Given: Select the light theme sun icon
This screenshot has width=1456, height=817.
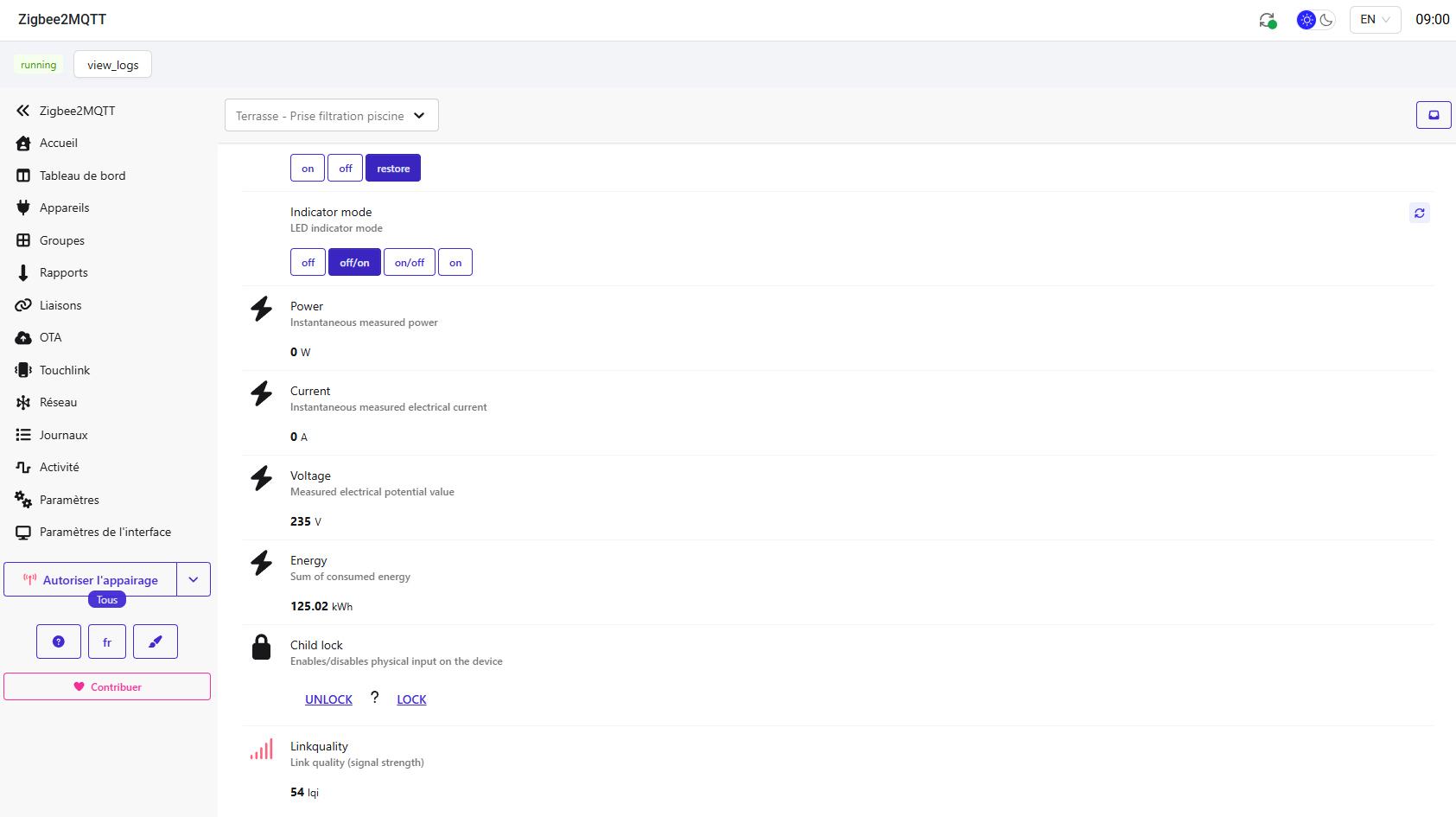Looking at the screenshot, I should (1306, 20).
